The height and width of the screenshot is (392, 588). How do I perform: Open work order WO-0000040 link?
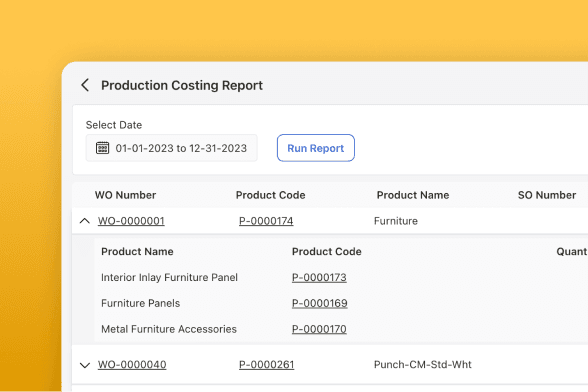tap(132, 365)
